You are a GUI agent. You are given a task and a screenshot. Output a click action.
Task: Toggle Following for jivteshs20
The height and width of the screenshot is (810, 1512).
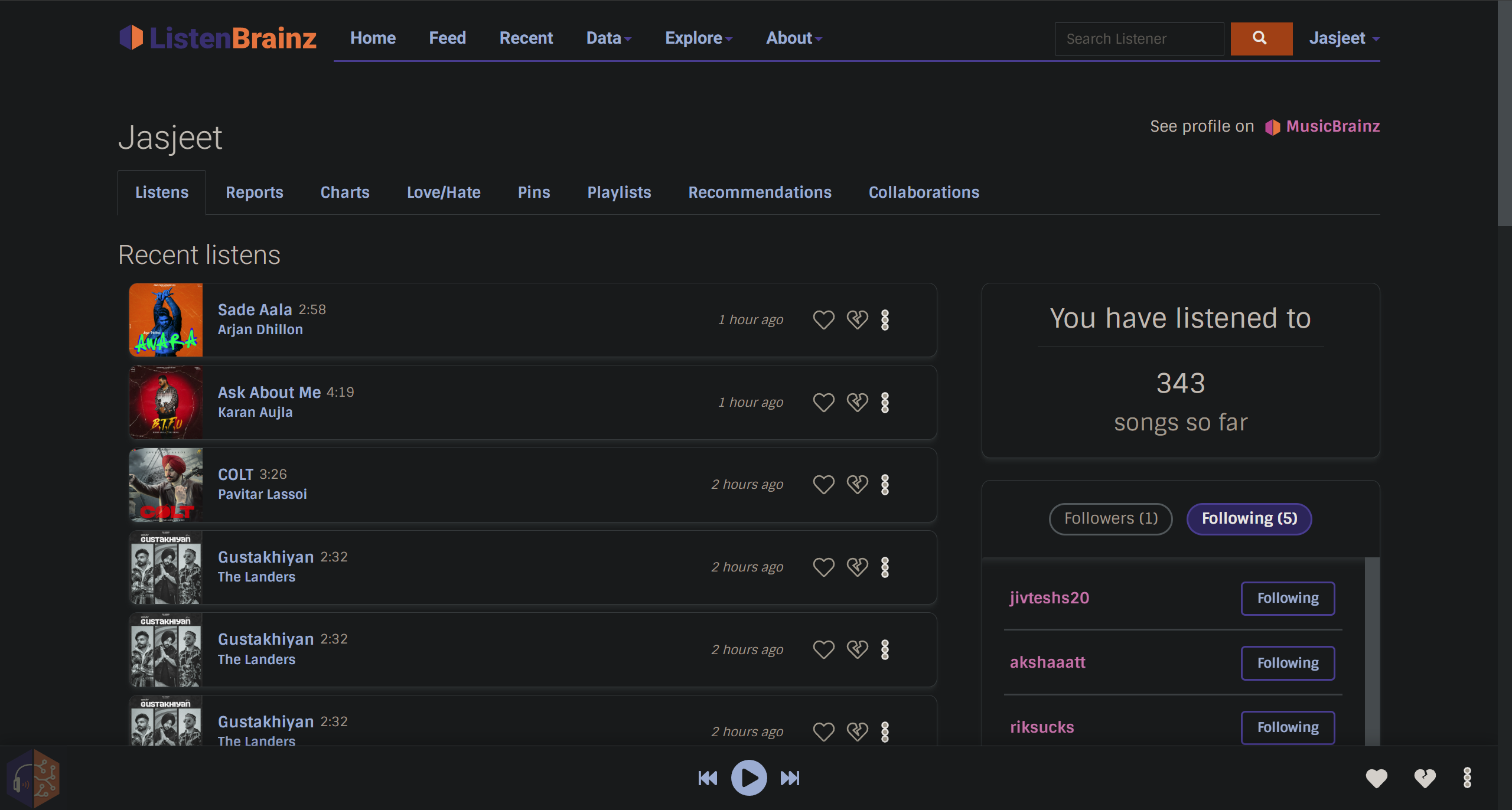pyautogui.click(x=1288, y=598)
